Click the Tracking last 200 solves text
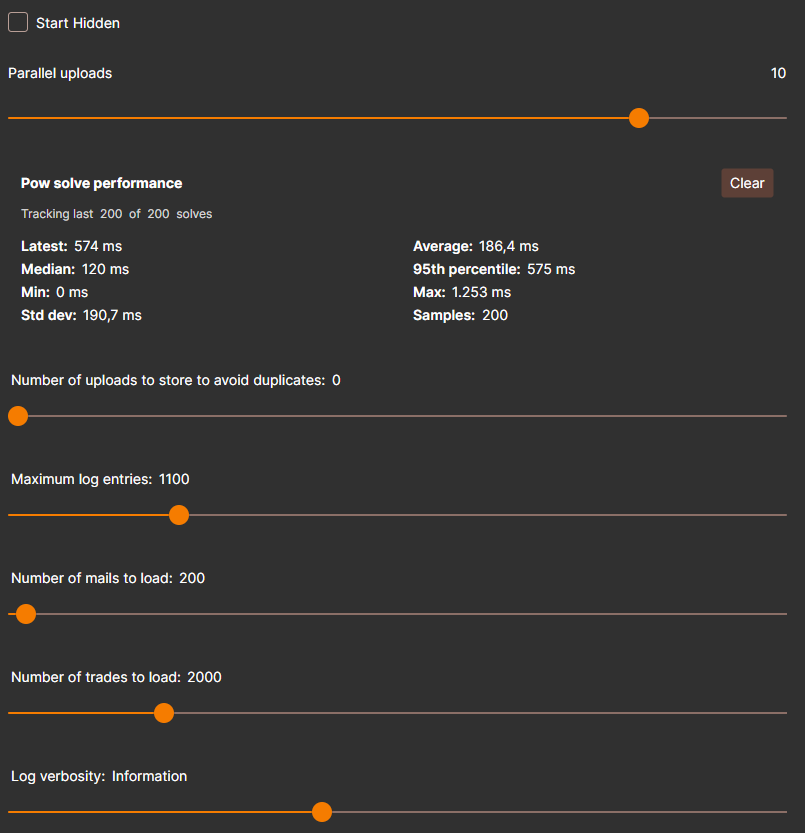Viewport: 805px width, 833px height. (116, 214)
